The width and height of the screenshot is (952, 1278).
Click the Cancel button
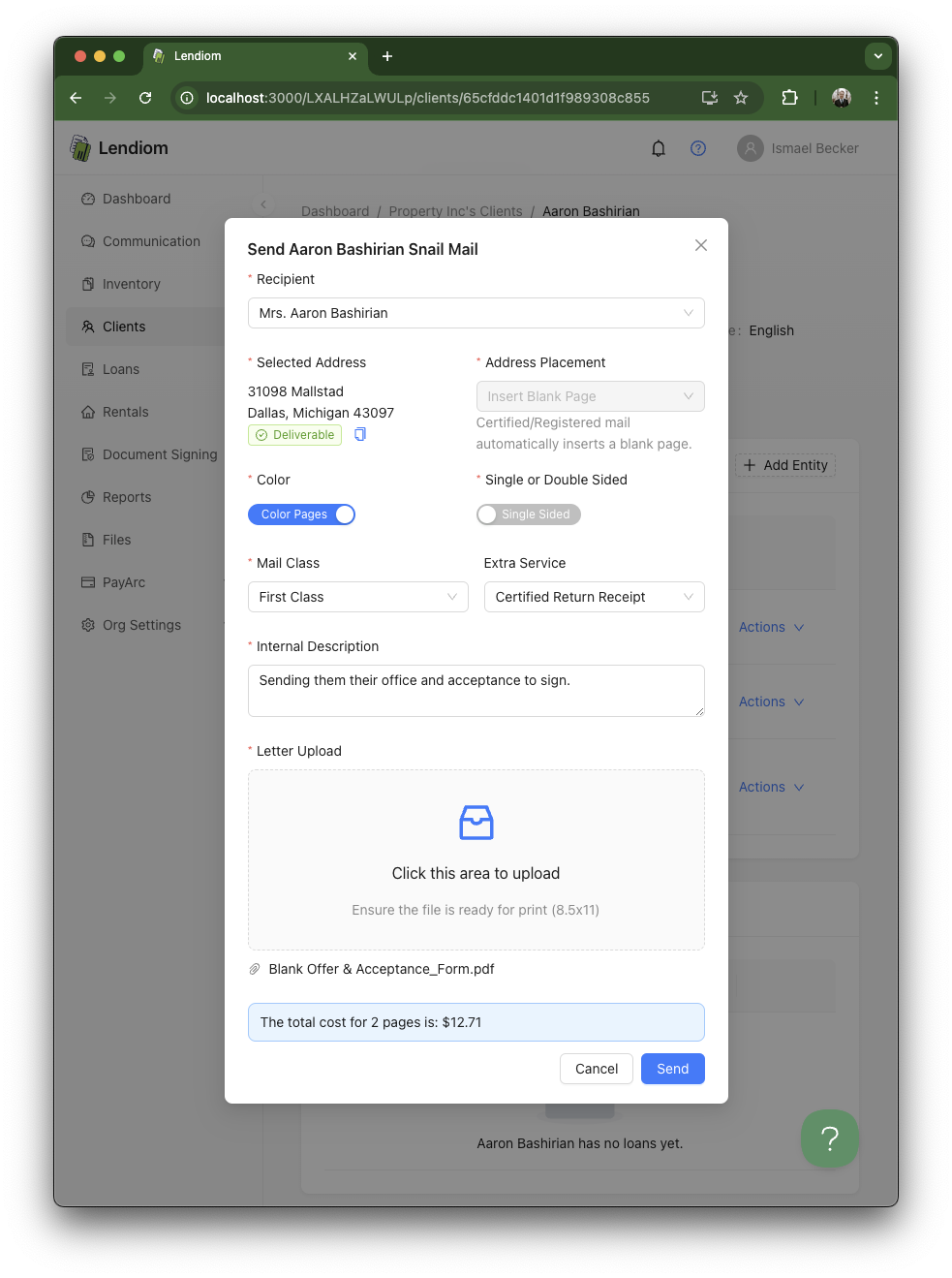597,1069
